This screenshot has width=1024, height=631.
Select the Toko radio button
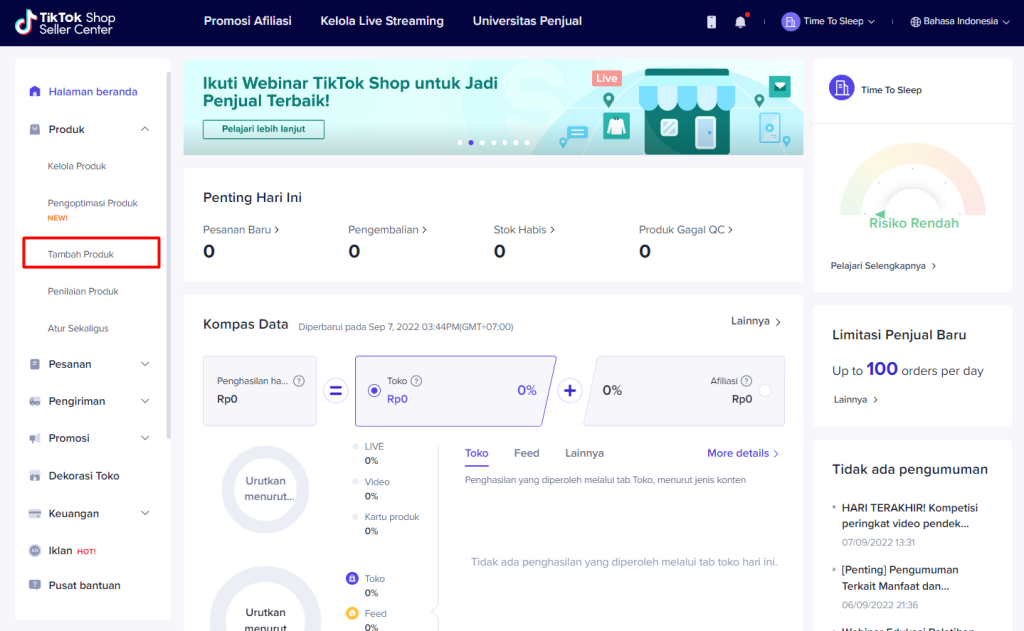[x=374, y=391]
